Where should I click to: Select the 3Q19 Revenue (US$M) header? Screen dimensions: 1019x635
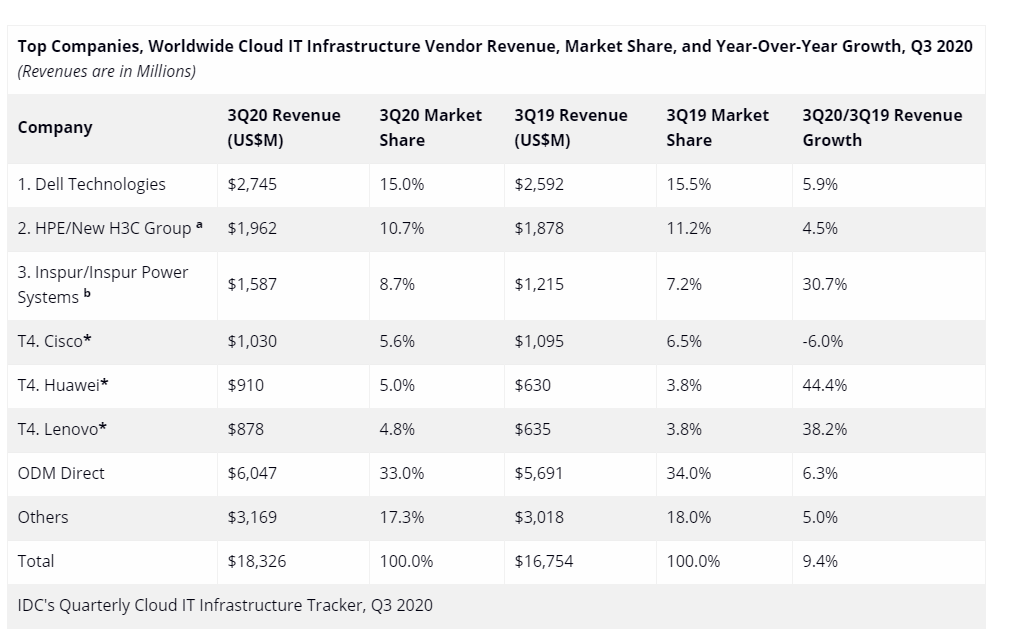click(x=571, y=128)
